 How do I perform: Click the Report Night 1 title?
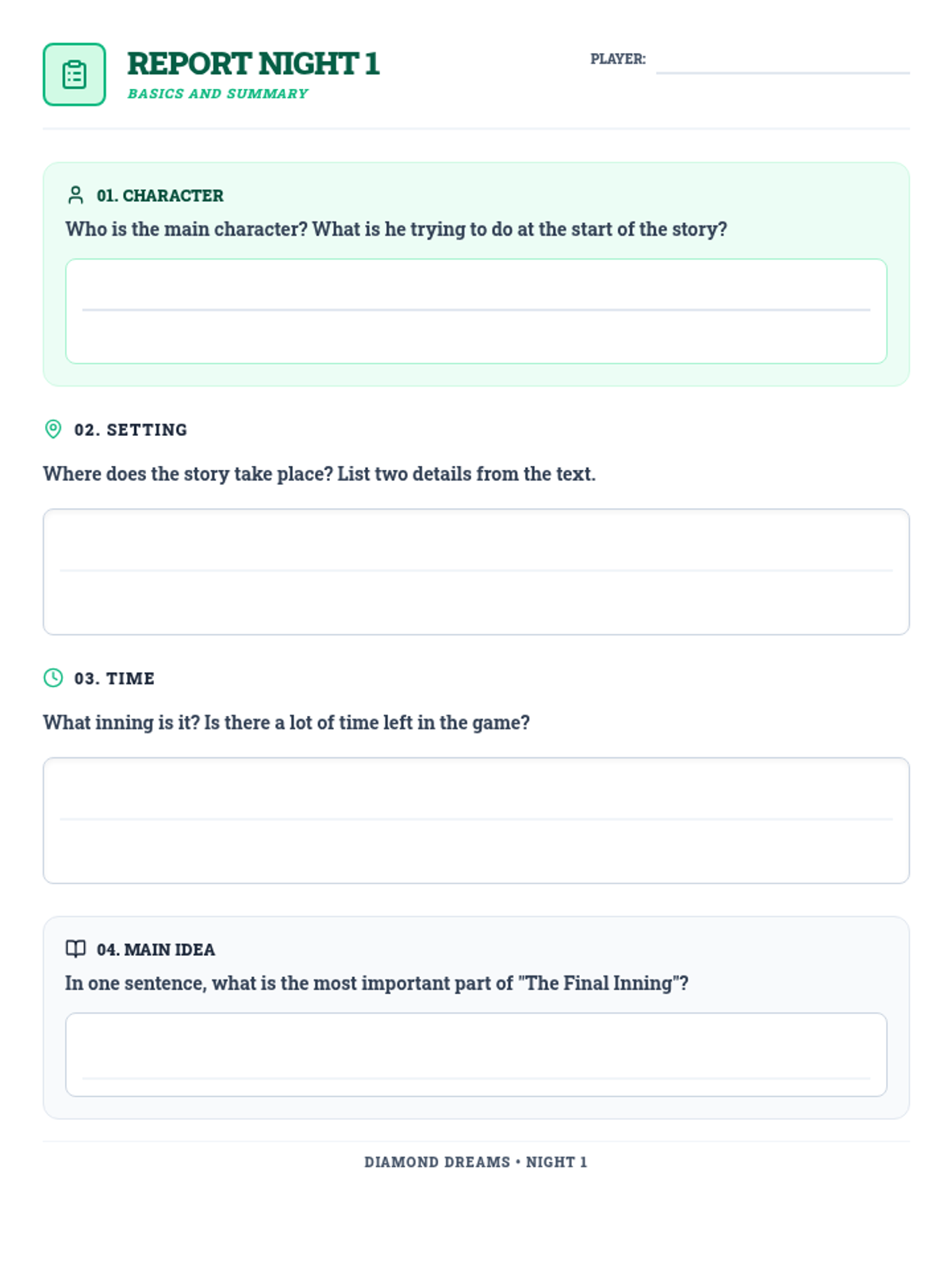(253, 63)
